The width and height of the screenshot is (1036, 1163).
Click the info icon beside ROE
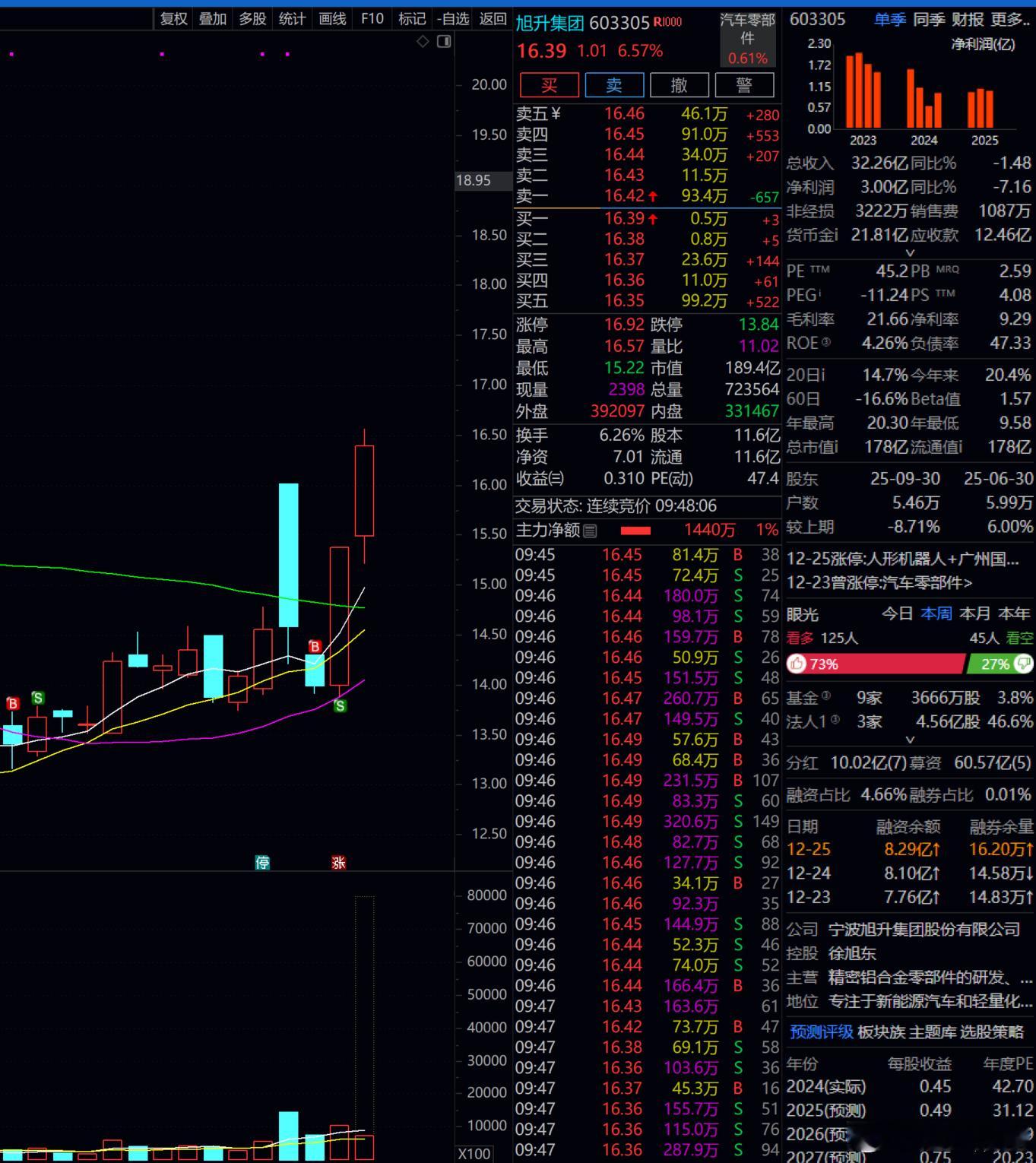(x=825, y=343)
